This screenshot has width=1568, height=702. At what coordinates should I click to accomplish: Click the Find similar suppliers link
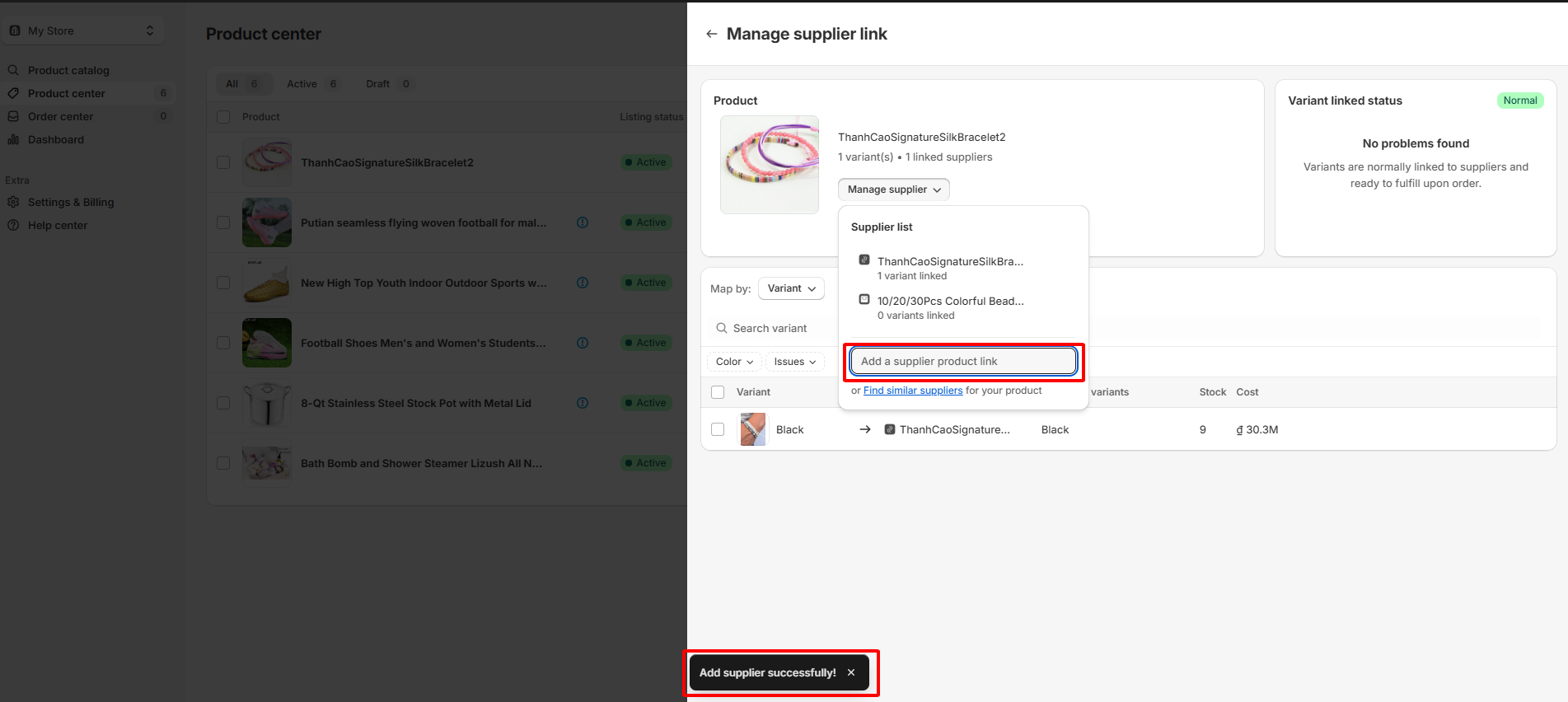coord(912,391)
